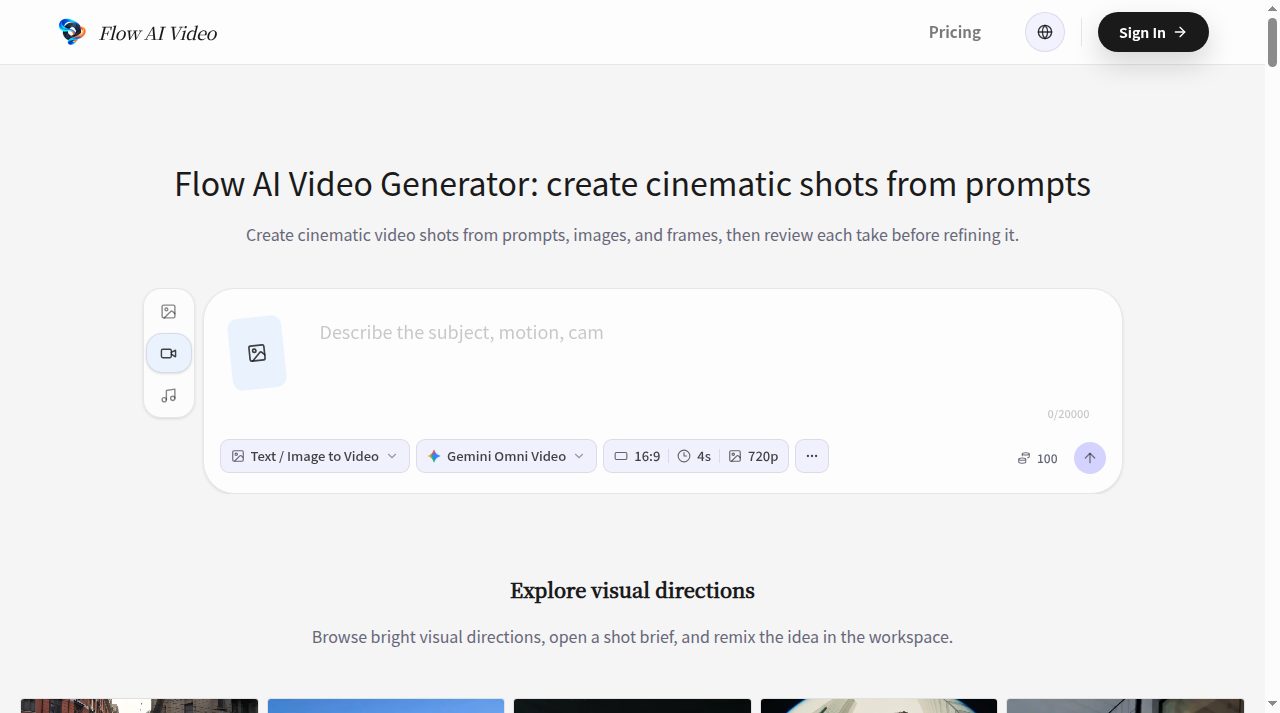Adjust the 4s duration setting
The height and width of the screenshot is (713, 1280).
click(694, 456)
